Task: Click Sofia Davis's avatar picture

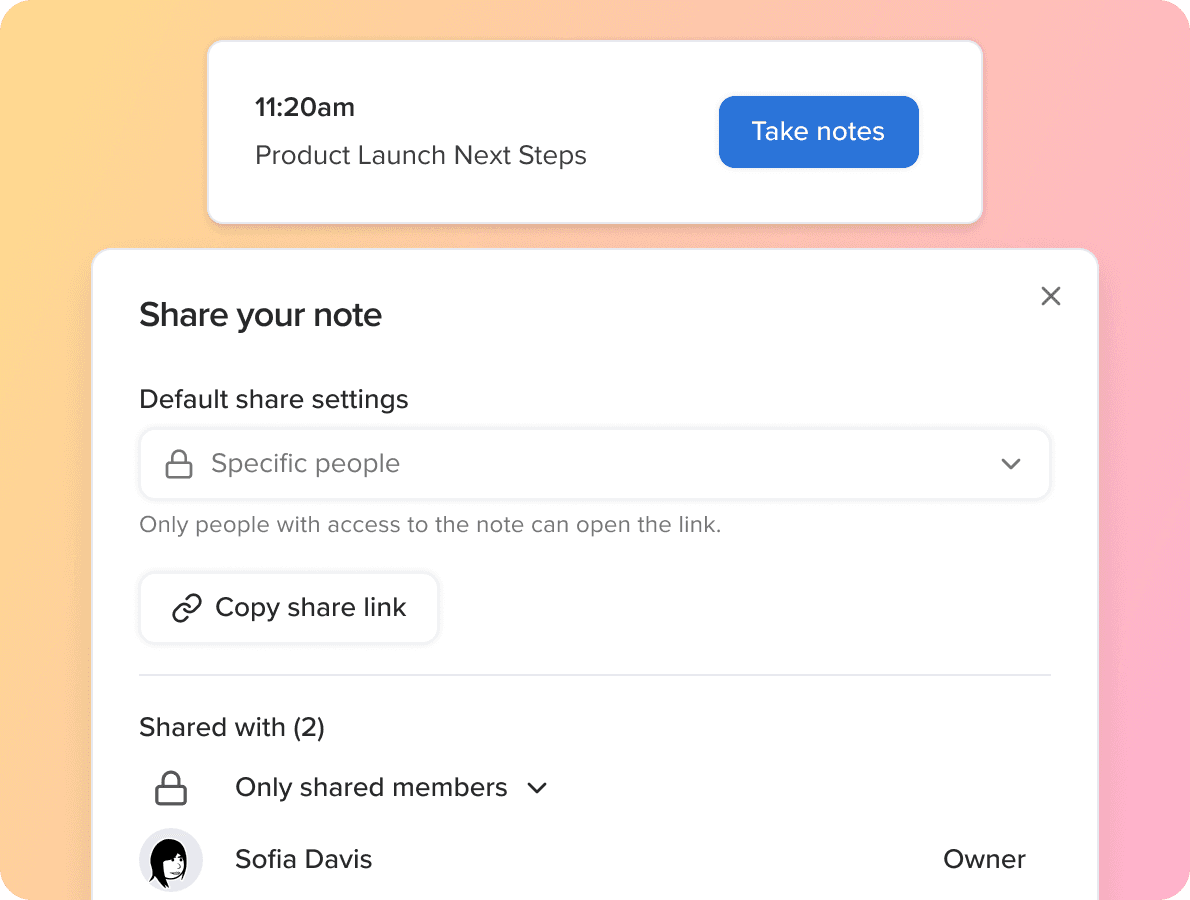Action: (170, 859)
